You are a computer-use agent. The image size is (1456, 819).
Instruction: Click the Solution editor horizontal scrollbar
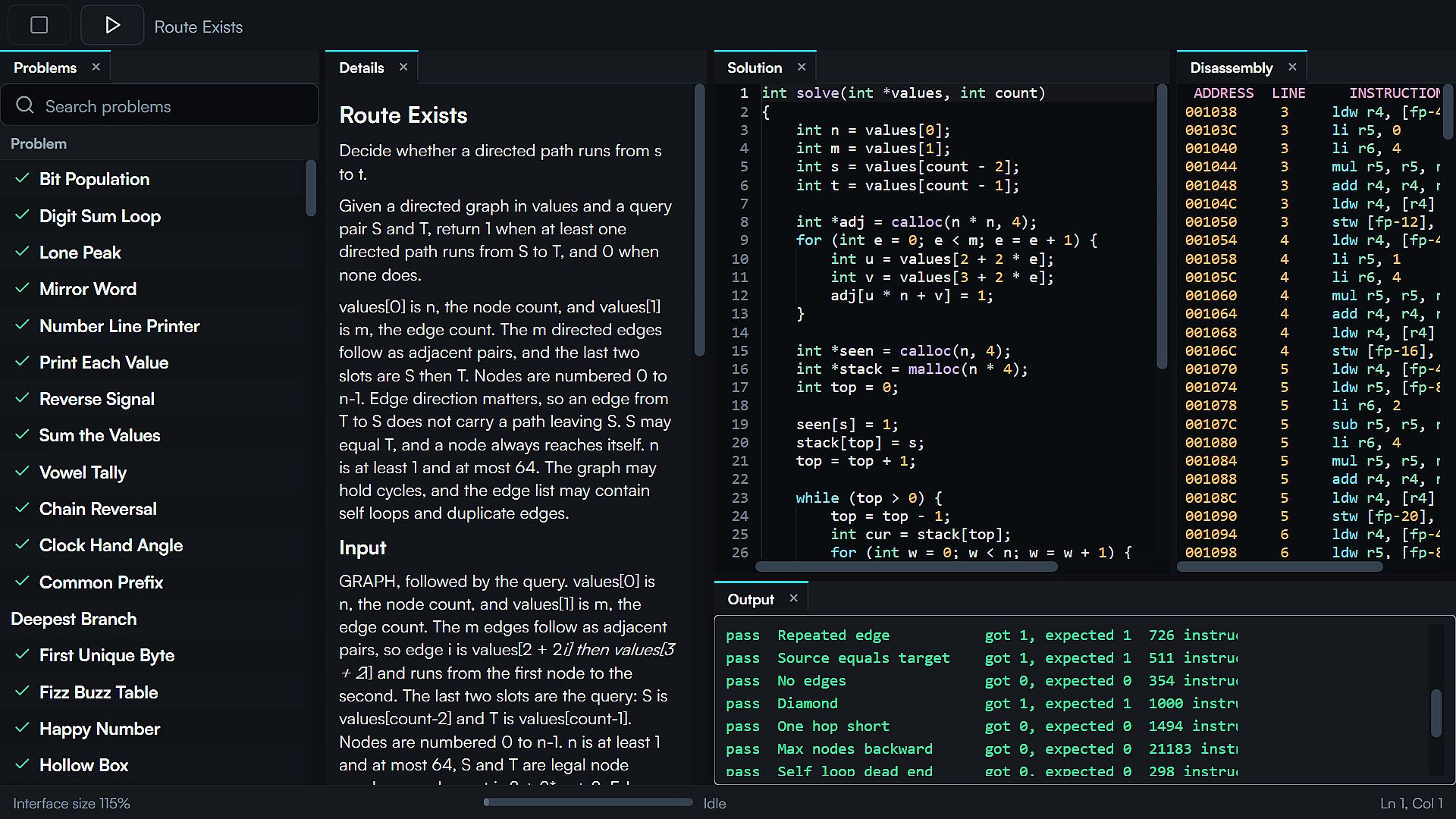(907, 567)
